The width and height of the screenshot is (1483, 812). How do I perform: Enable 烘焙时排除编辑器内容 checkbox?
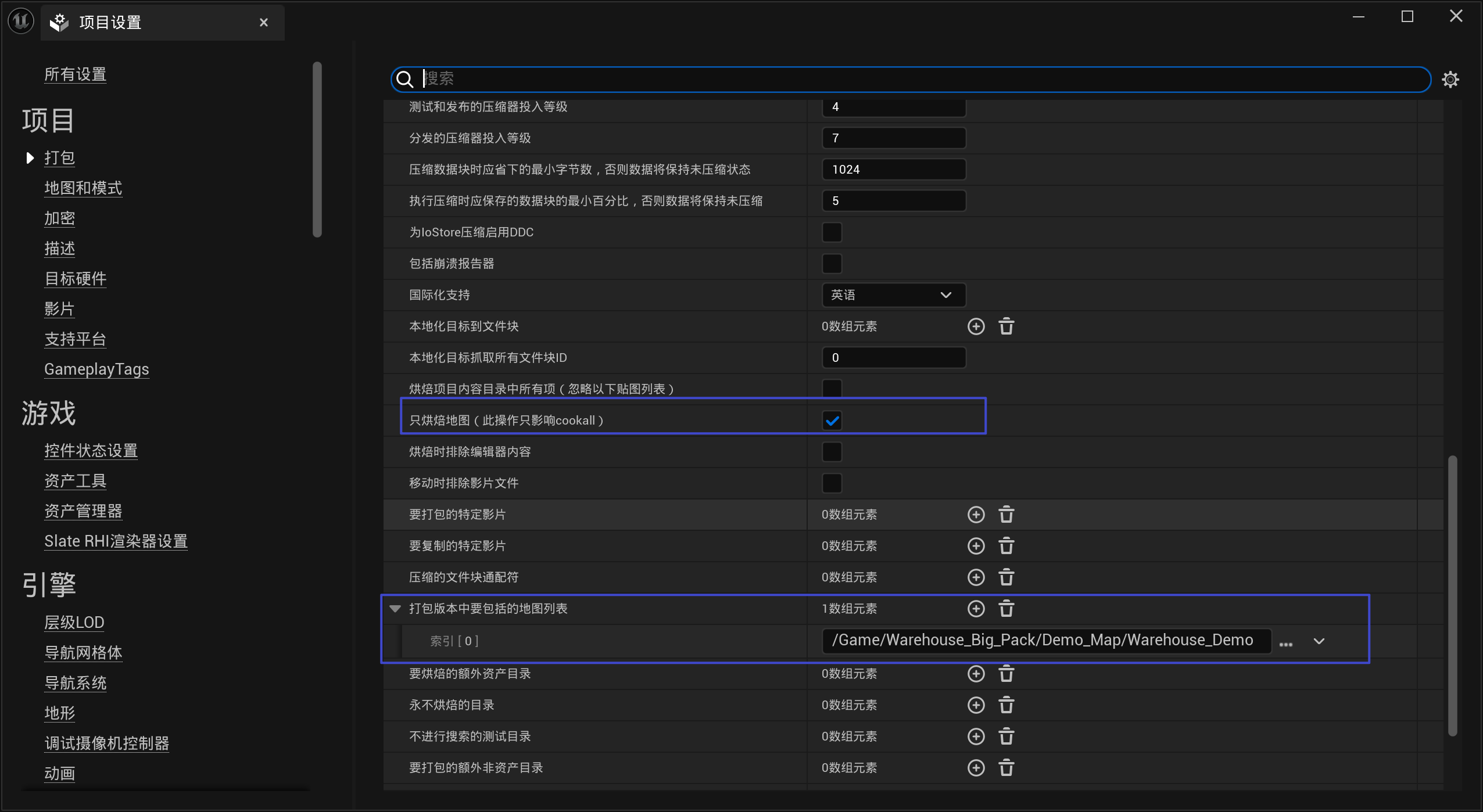coord(832,452)
